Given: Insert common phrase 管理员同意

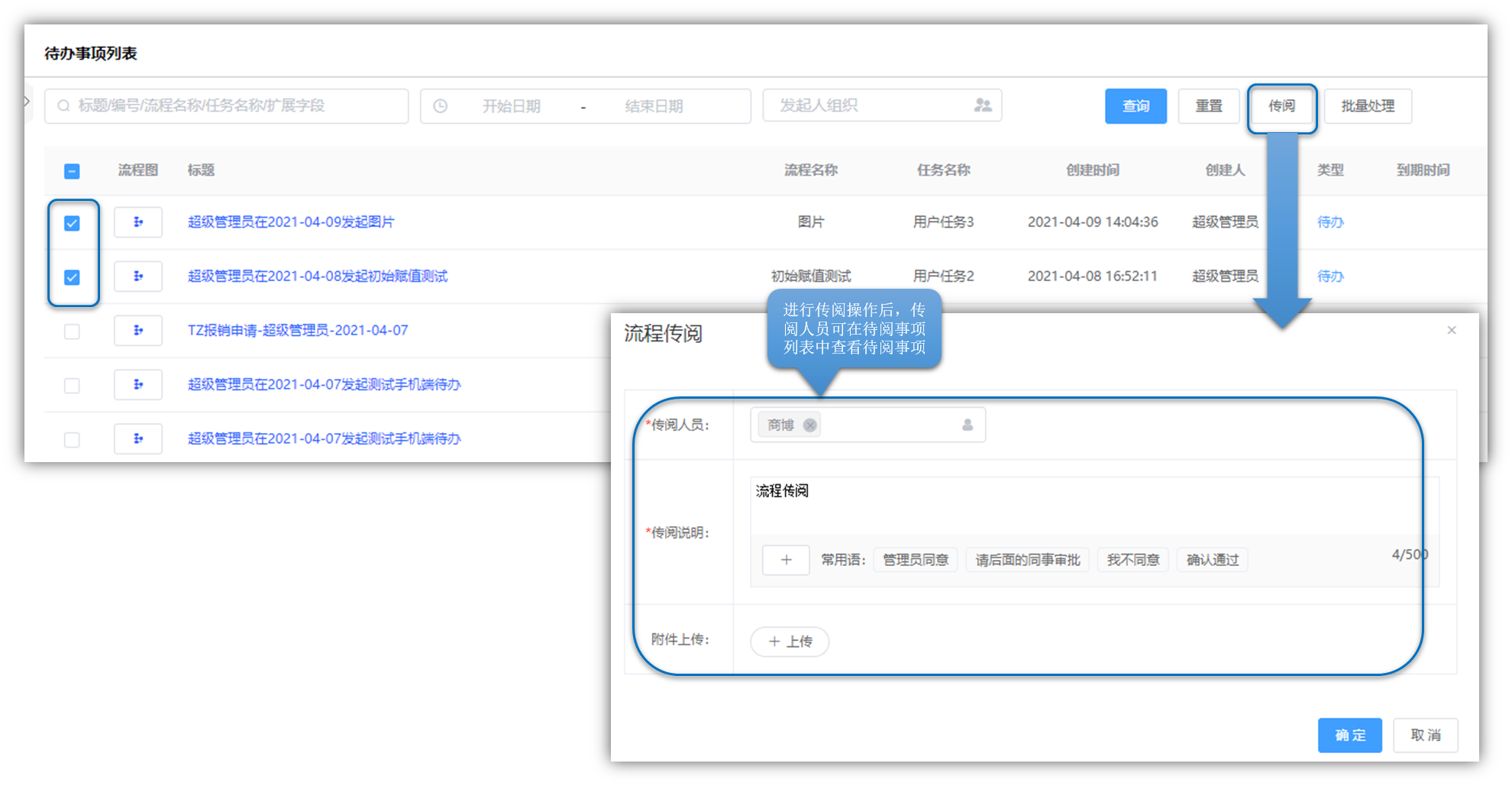Looking at the screenshot, I should coord(915,560).
